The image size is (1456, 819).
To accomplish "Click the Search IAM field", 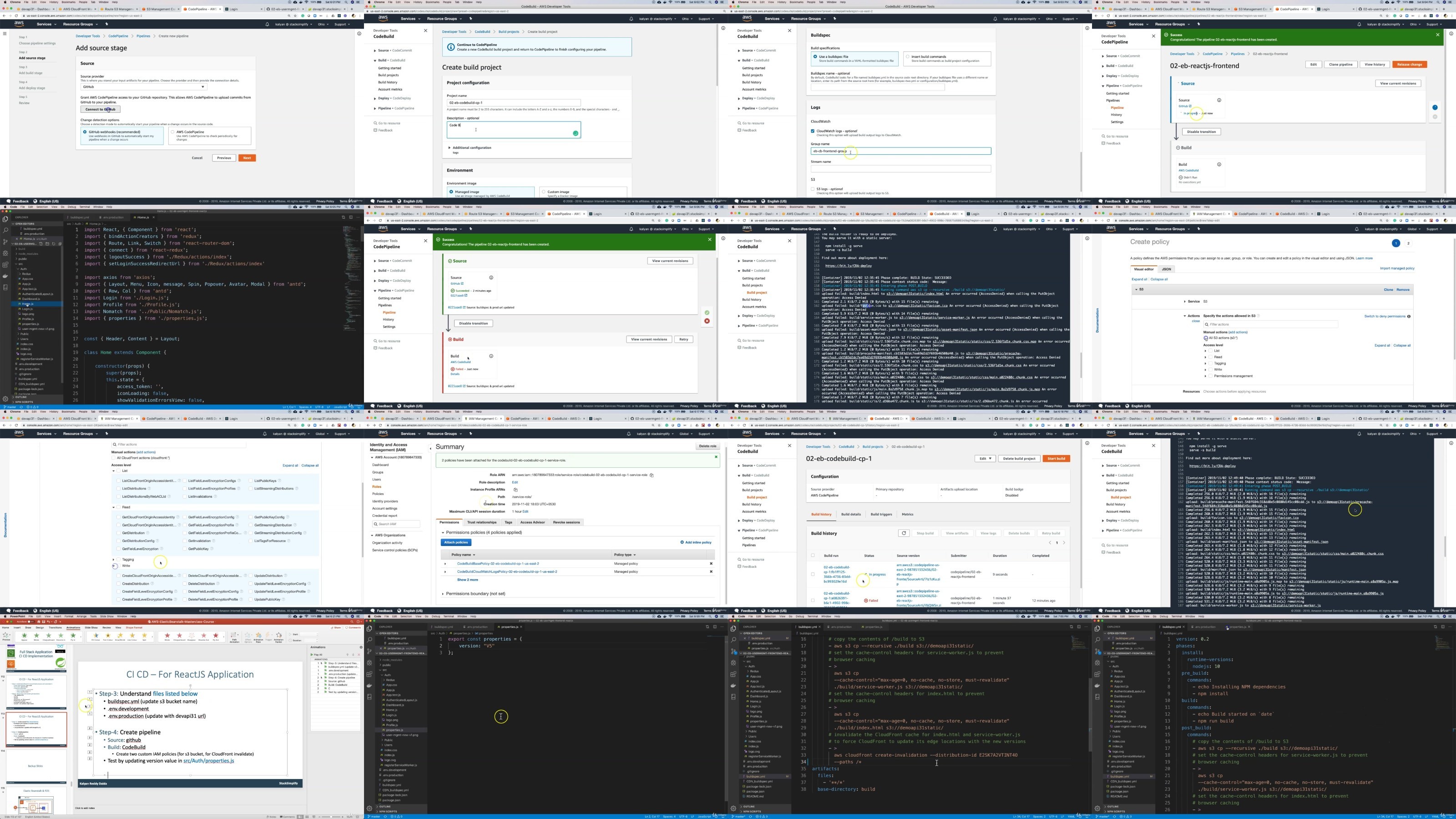I will pyautogui.click(x=397, y=524).
